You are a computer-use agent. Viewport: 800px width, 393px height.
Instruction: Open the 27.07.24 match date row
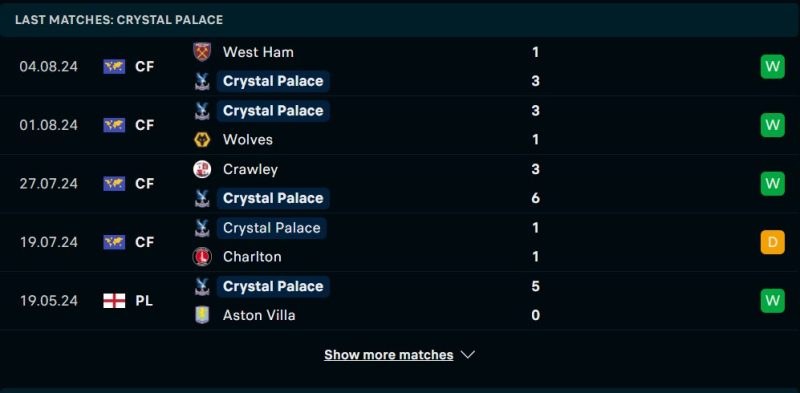tap(400, 184)
